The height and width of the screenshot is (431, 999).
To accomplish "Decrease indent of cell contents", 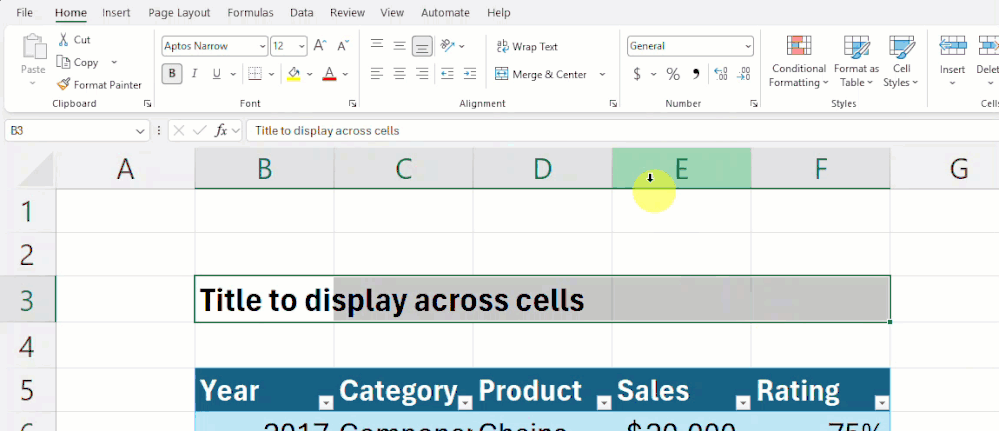I will 447,74.
